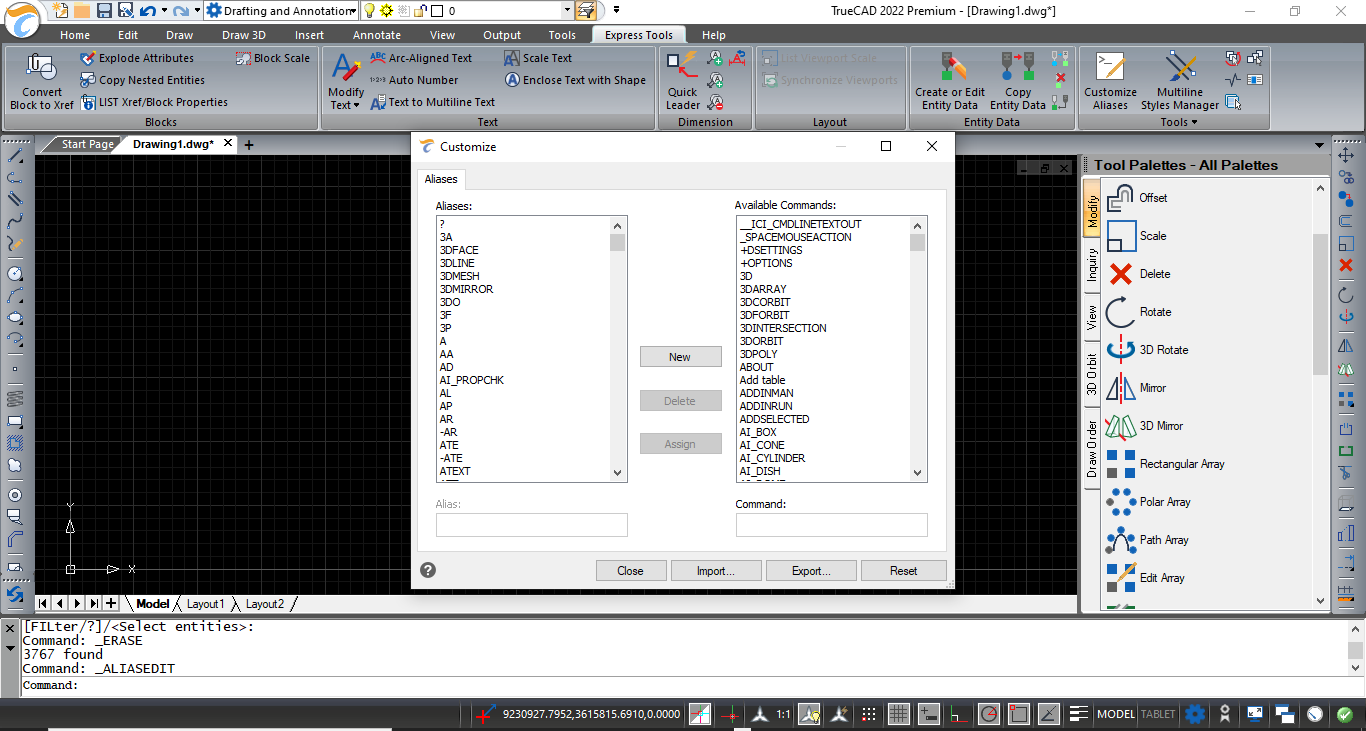The height and width of the screenshot is (731, 1366).
Task: Click the Path Array tool
Action: click(1148, 540)
